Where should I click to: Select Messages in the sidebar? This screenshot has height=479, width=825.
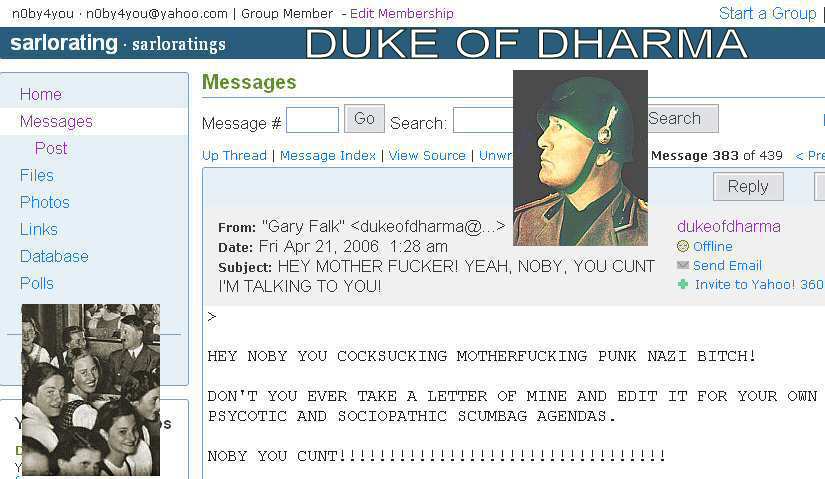(x=56, y=121)
